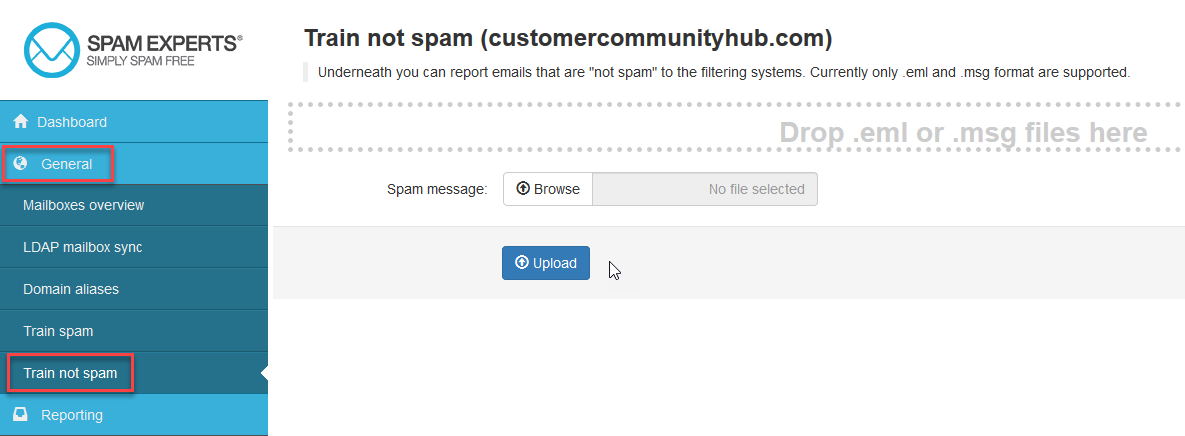The width and height of the screenshot is (1185, 436).
Task: Click the Dashboard home icon
Action: 20,122
